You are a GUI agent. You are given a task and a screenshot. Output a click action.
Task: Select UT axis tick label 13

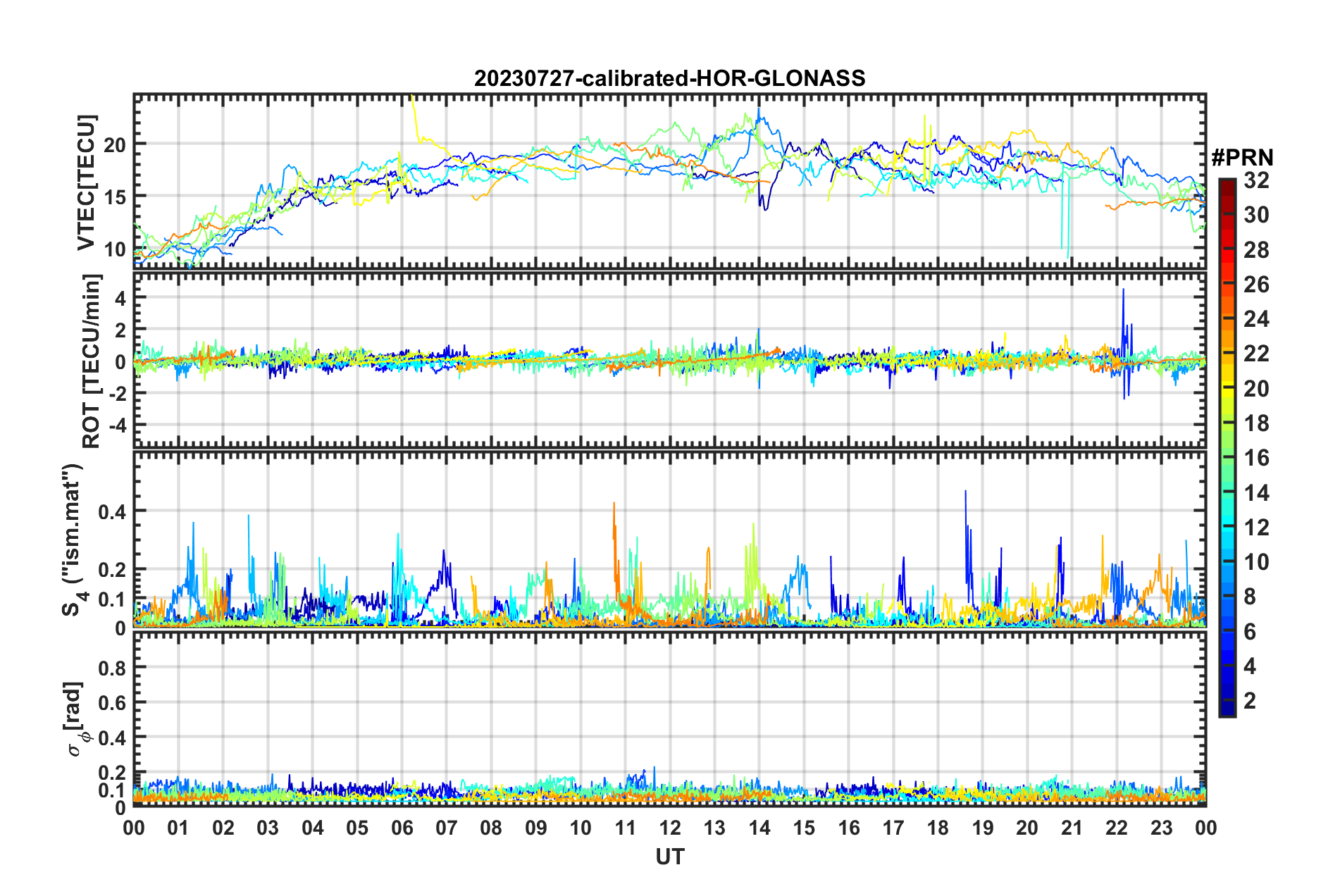(714, 828)
